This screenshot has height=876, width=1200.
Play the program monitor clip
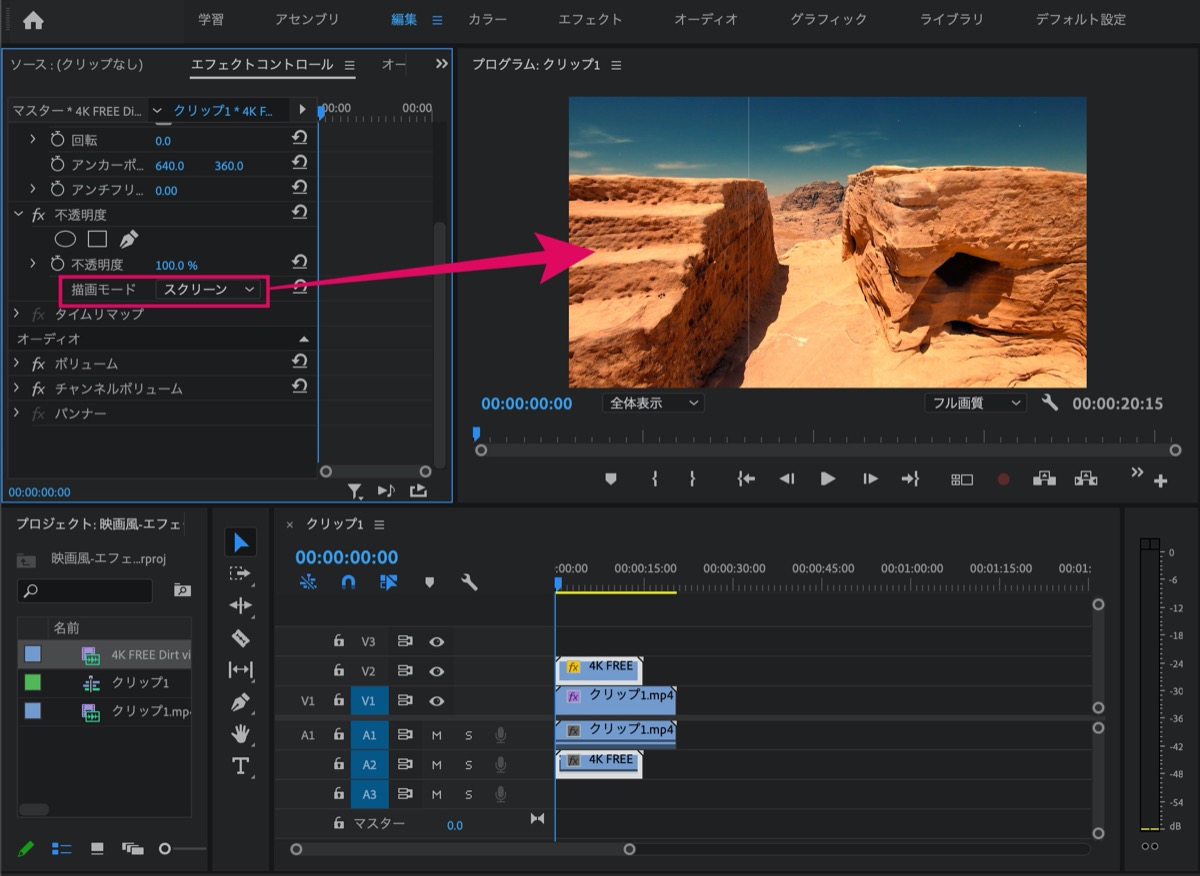pyautogui.click(x=827, y=479)
